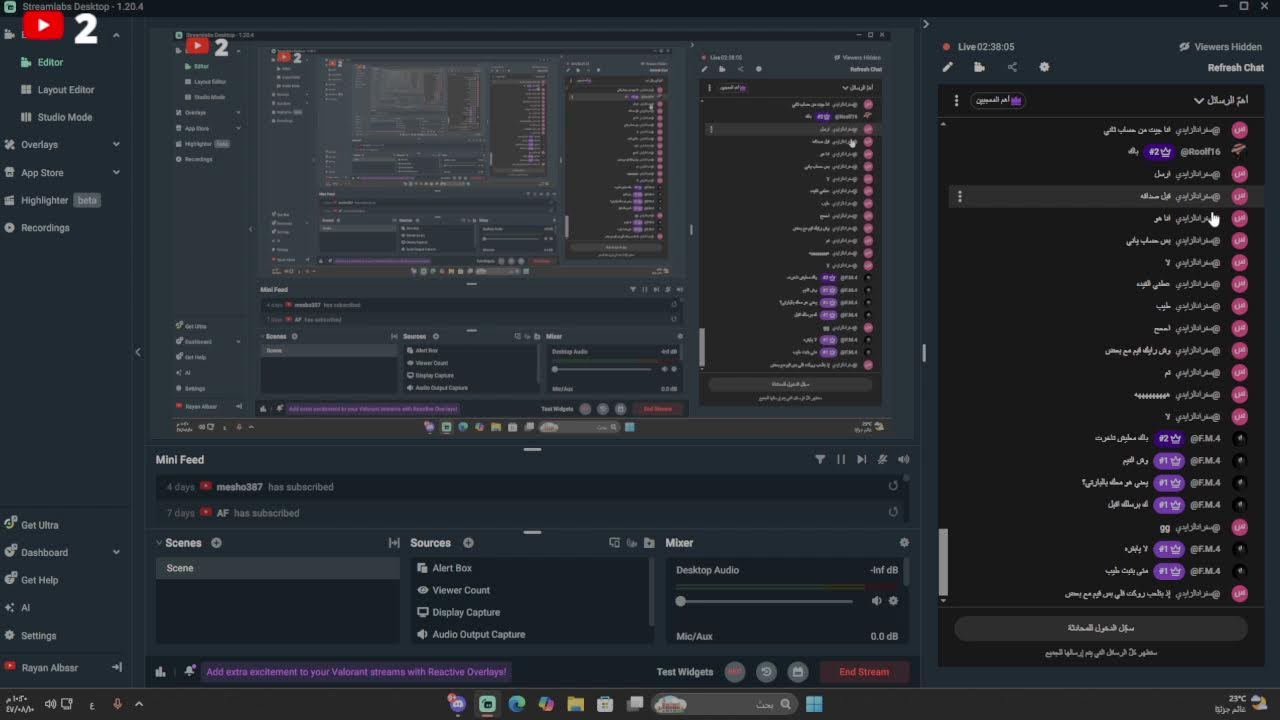Open Mixer settings gear
1280x720 pixels.
[x=904, y=543]
